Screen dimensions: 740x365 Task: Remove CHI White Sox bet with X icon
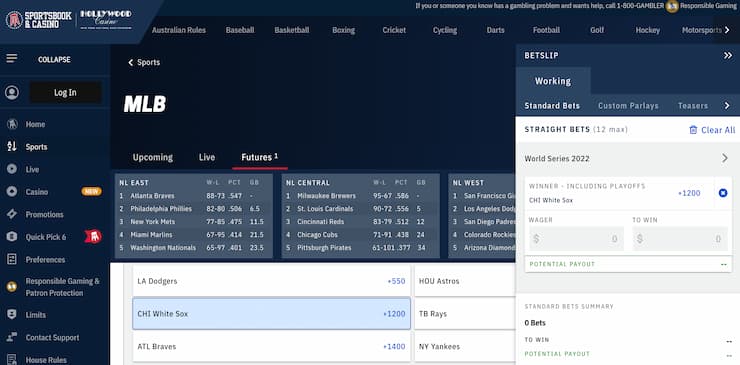point(723,193)
